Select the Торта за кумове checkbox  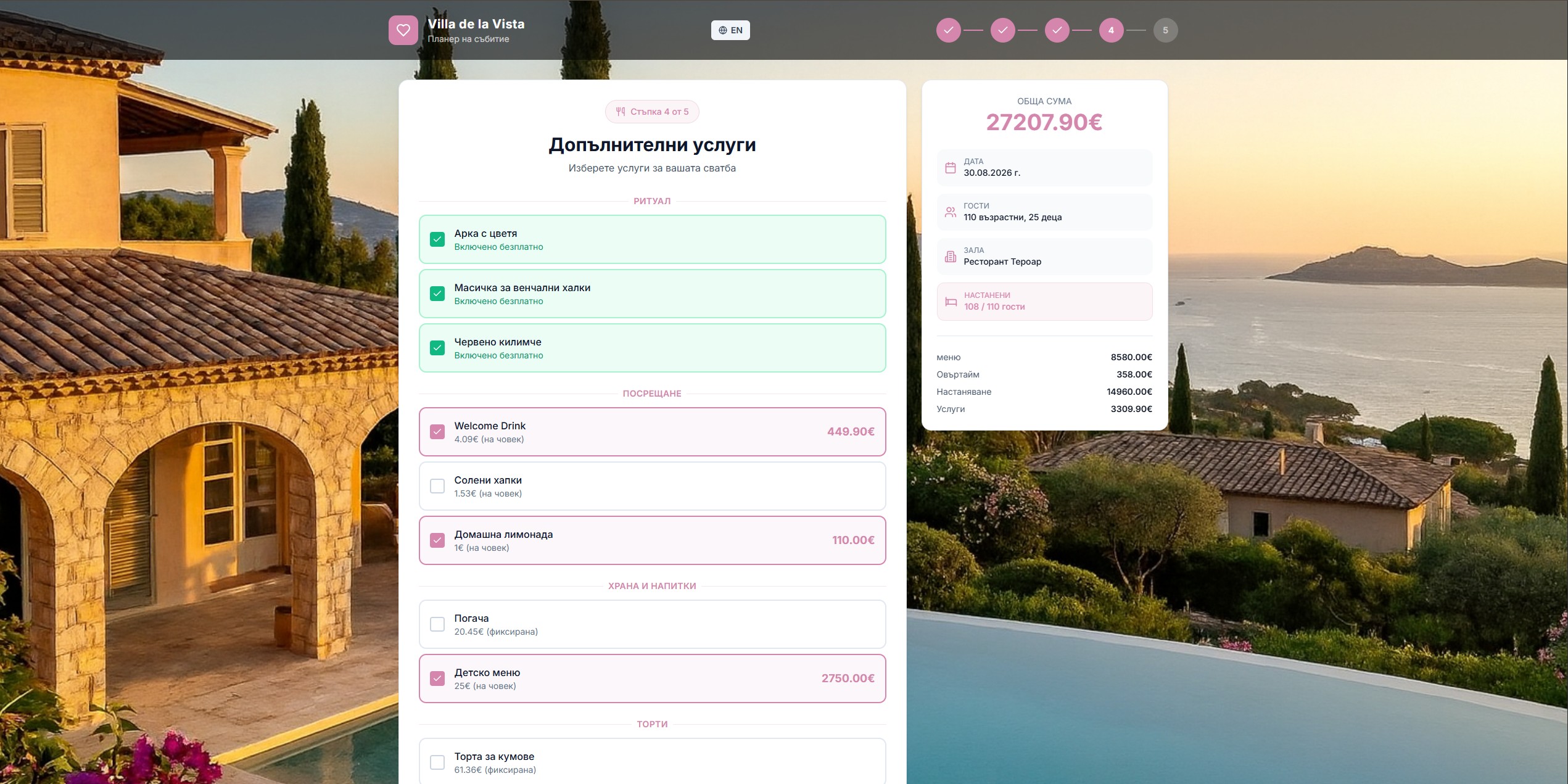pos(437,762)
